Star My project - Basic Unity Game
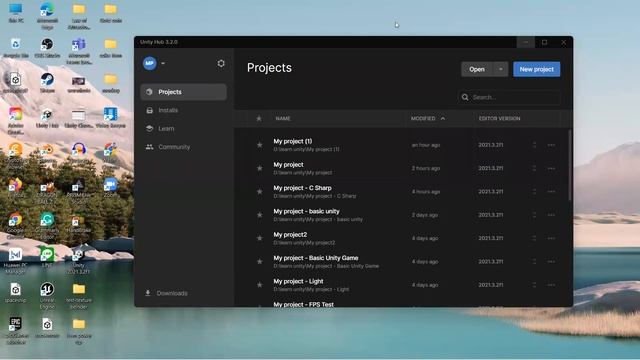Screen dimensions: 640x360 coord(259,261)
